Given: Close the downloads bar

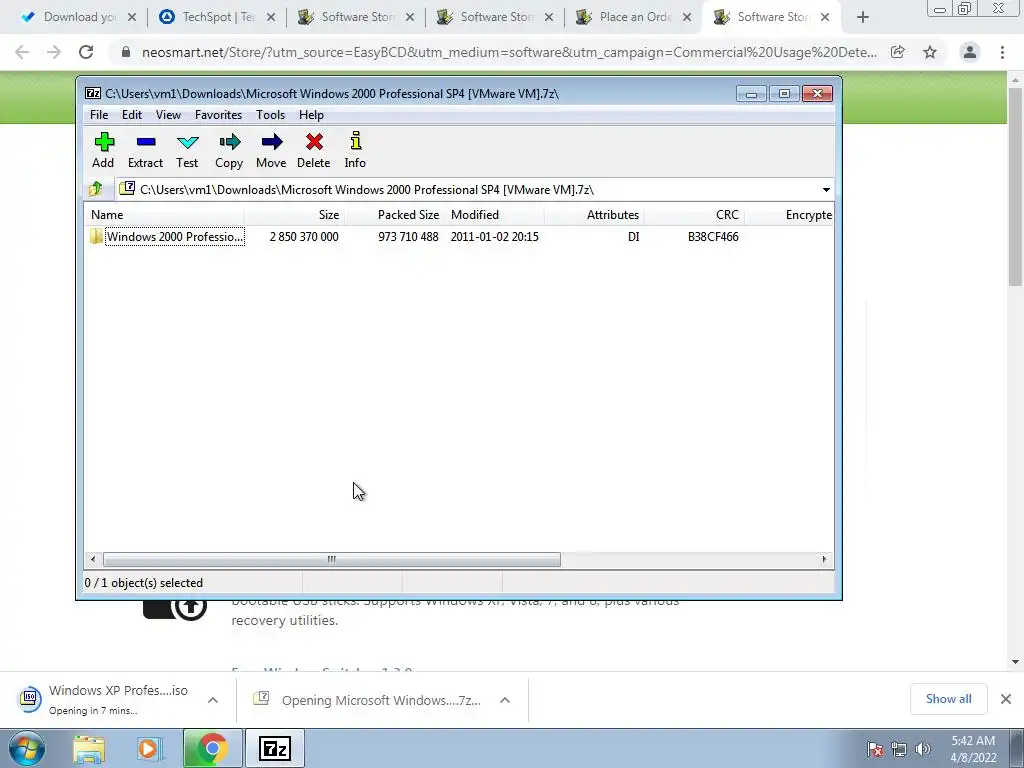Looking at the screenshot, I should pyautogui.click(x=1006, y=699).
